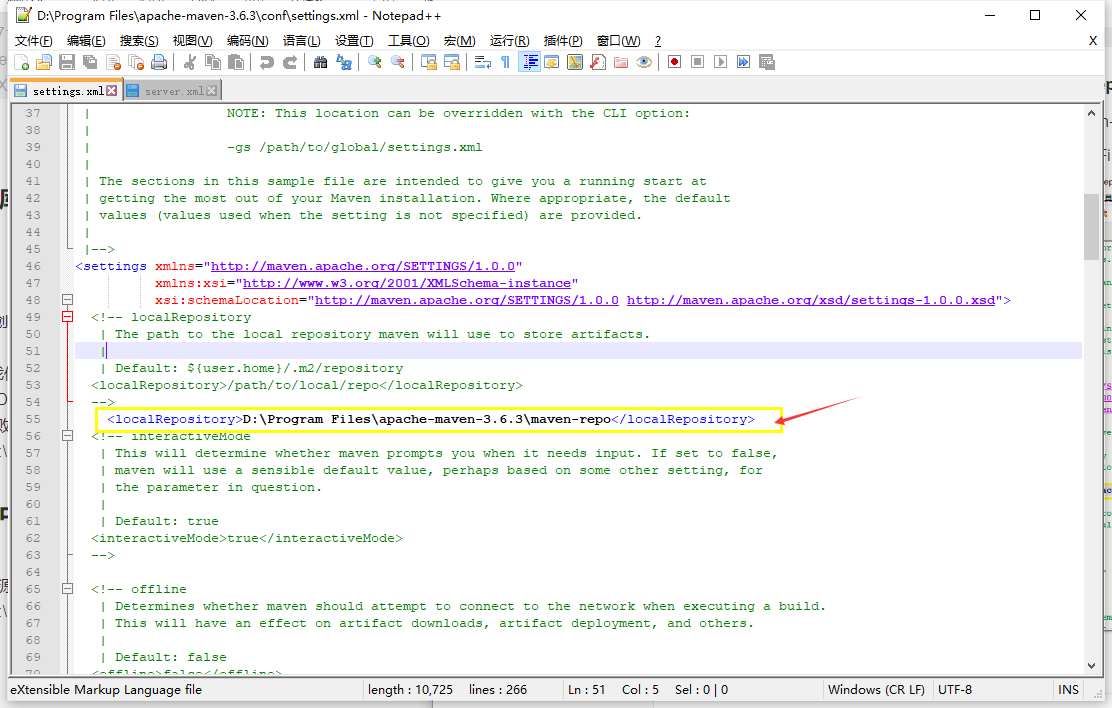Click the save recorded macro icon
The height and width of the screenshot is (708, 1112).
[x=767, y=62]
